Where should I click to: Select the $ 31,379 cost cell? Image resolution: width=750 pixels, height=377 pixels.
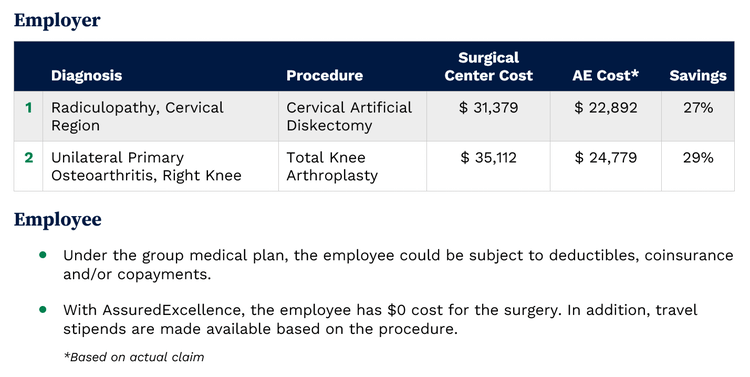tap(488, 116)
